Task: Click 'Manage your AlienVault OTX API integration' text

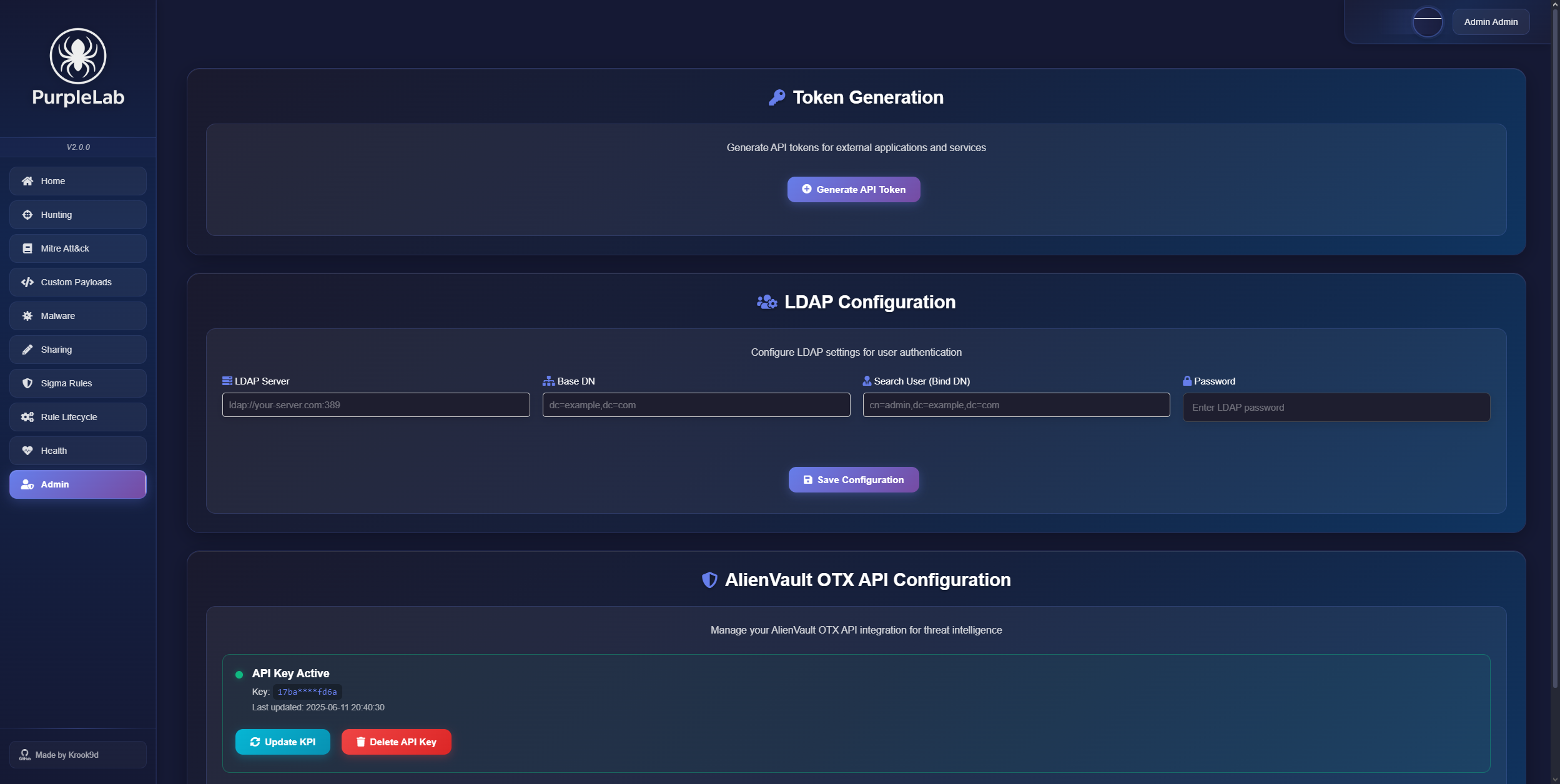Action: (856, 630)
